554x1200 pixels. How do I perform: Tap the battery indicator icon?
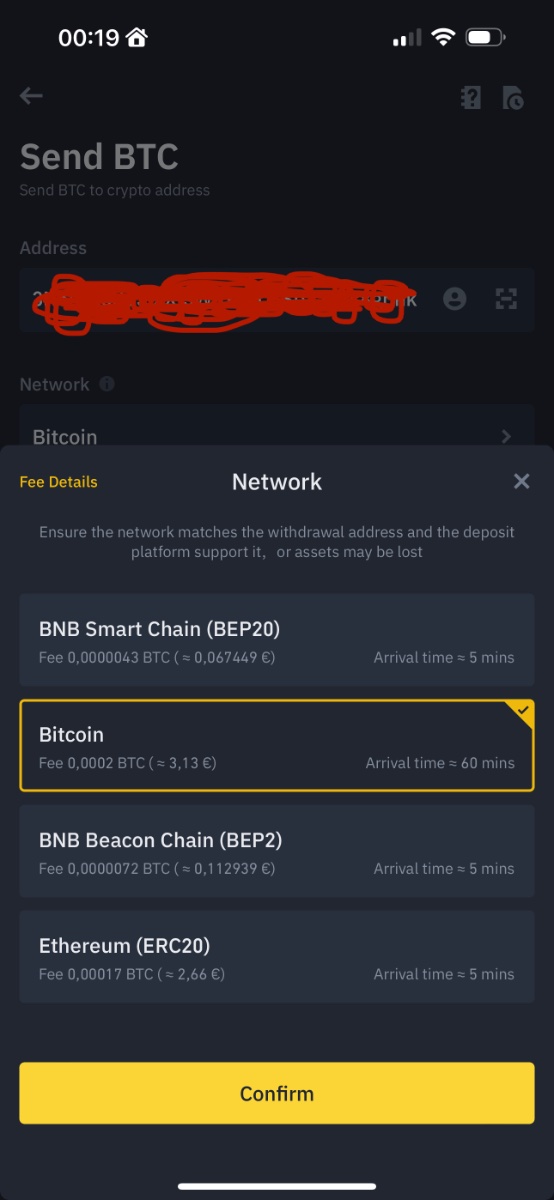point(485,38)
